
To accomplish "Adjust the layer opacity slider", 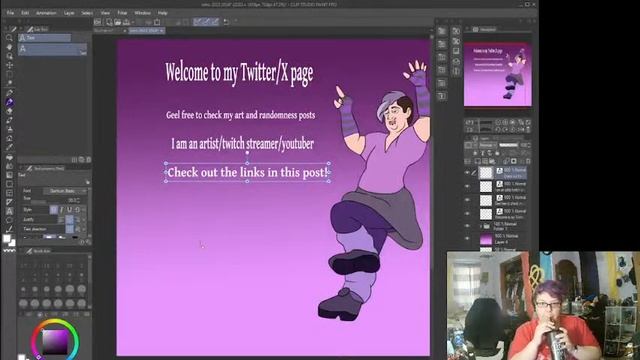I will [x=508, y=145].
